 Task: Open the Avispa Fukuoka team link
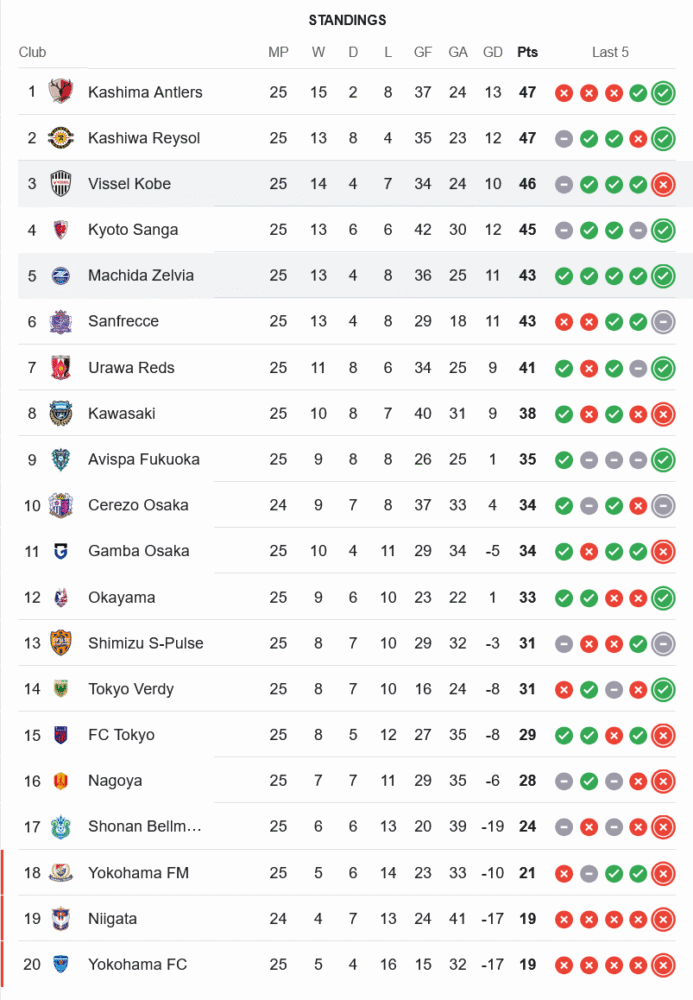[x=143, y=459]
